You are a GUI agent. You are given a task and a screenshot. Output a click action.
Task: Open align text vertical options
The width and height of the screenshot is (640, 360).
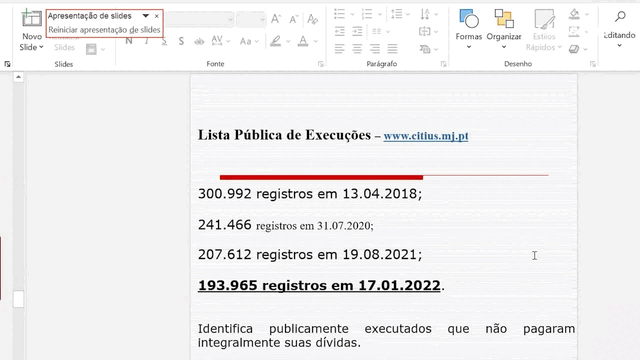tap(429, 31)
